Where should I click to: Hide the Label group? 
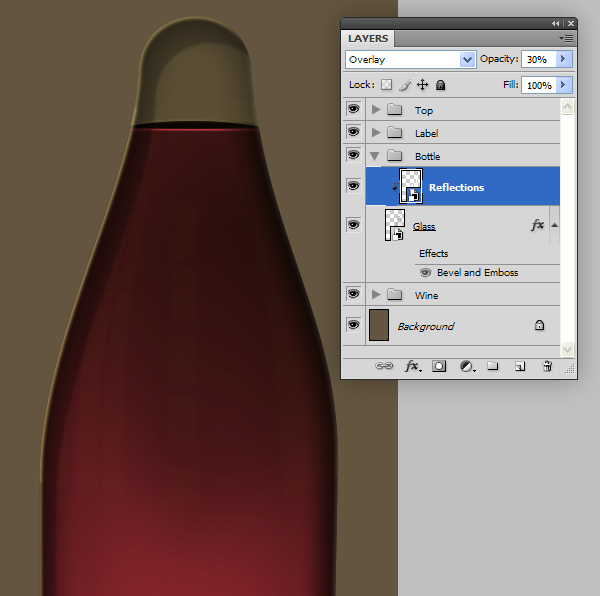click(353, 132)
